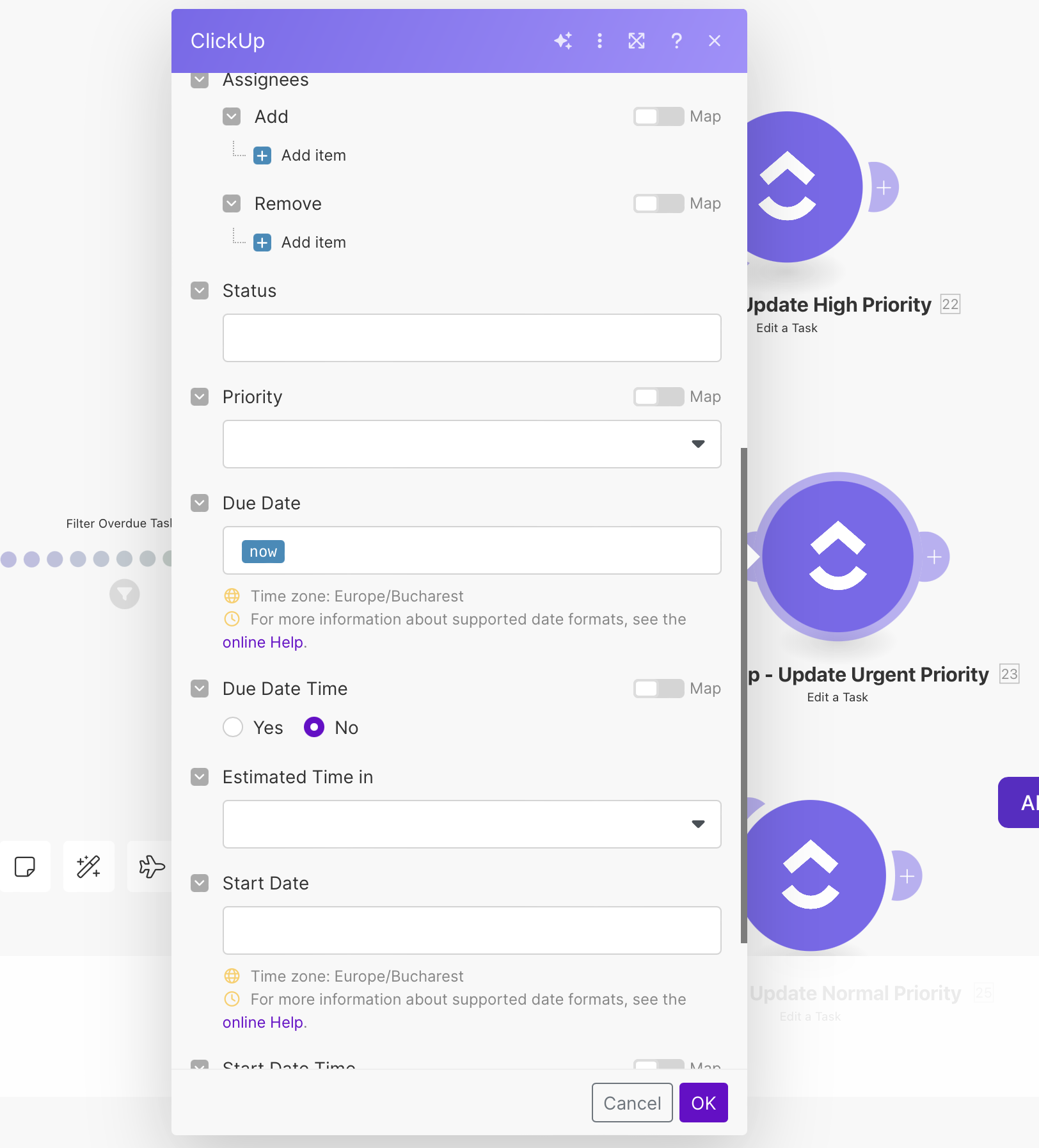
Task: Open help via the question mark icon
Action: pyautogui.click(x=676, y=40)
